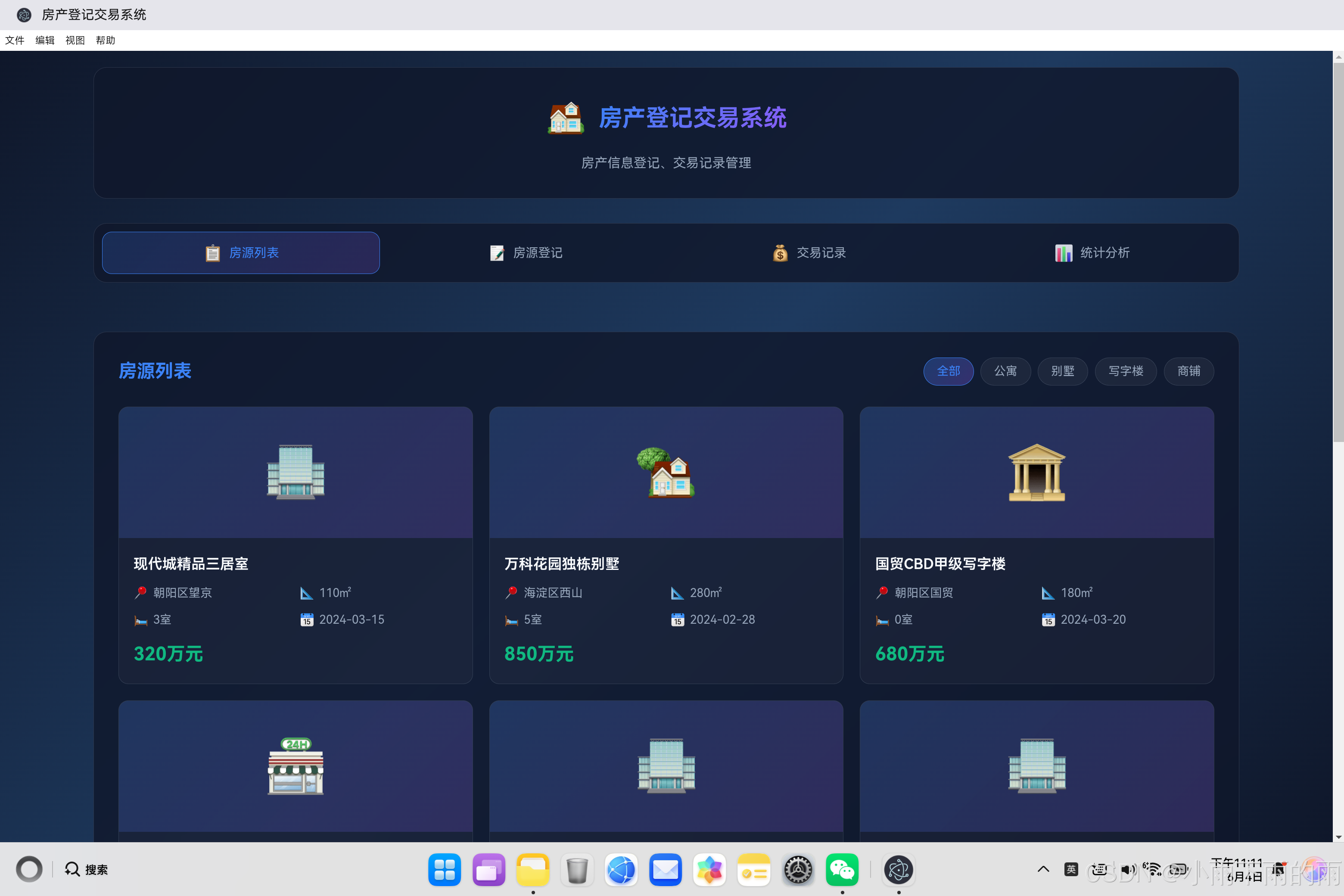This screenshot has width=1344, height=896.
Task: Click the memo icon on 房源登记 tab
Action: pos(497,252)
